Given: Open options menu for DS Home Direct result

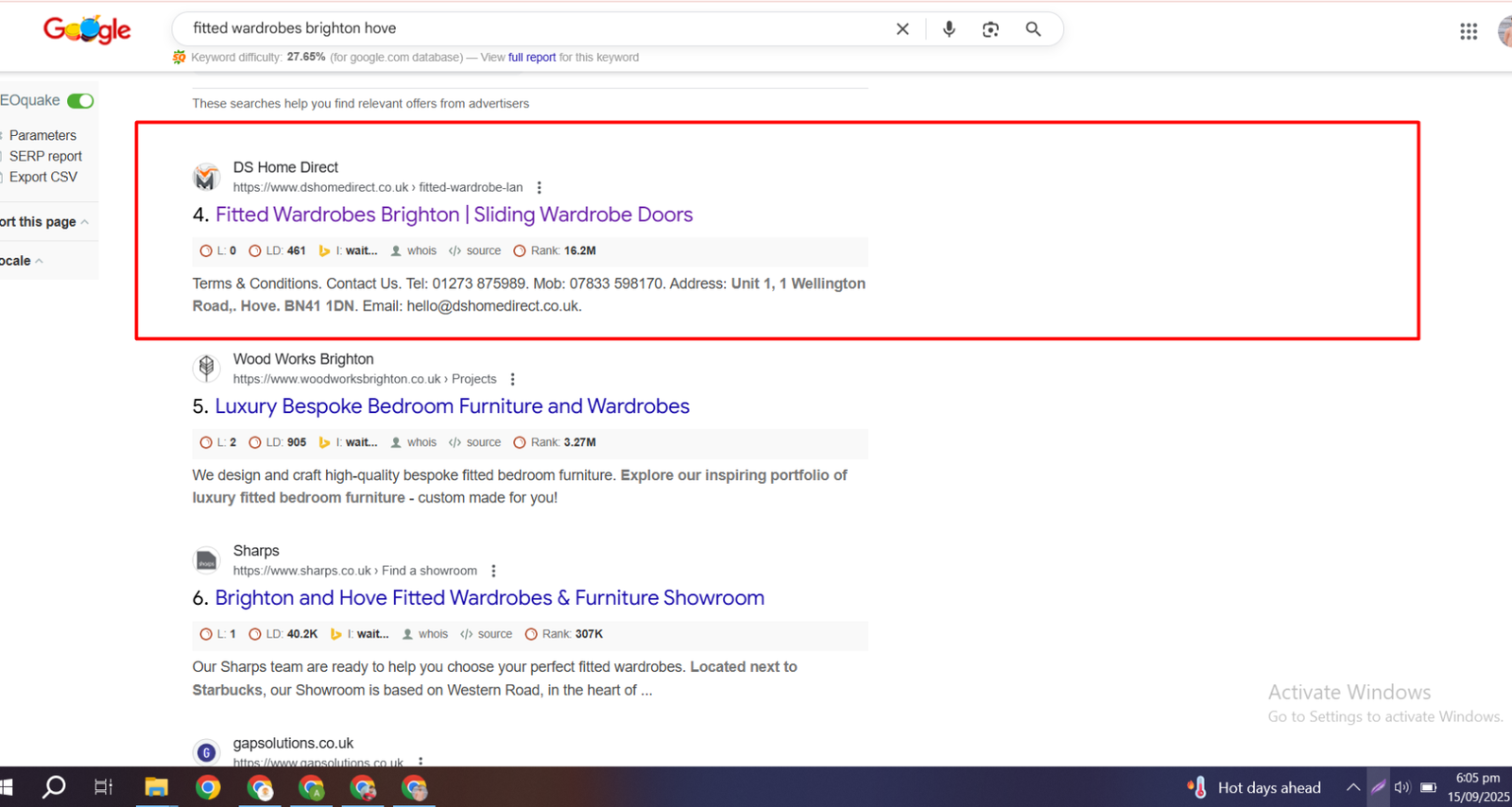Looking at the screenshot, I should [540, 188].
